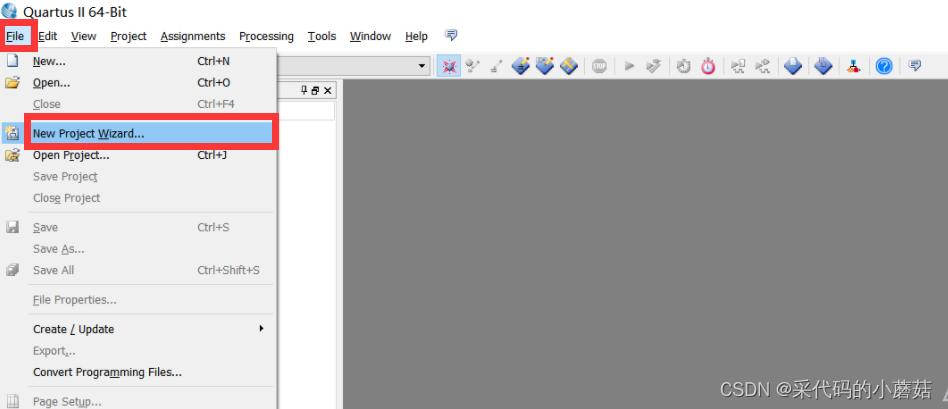Open the Assignments menu
This screenshot has width=948, height=409.
(x=193, y=36)
